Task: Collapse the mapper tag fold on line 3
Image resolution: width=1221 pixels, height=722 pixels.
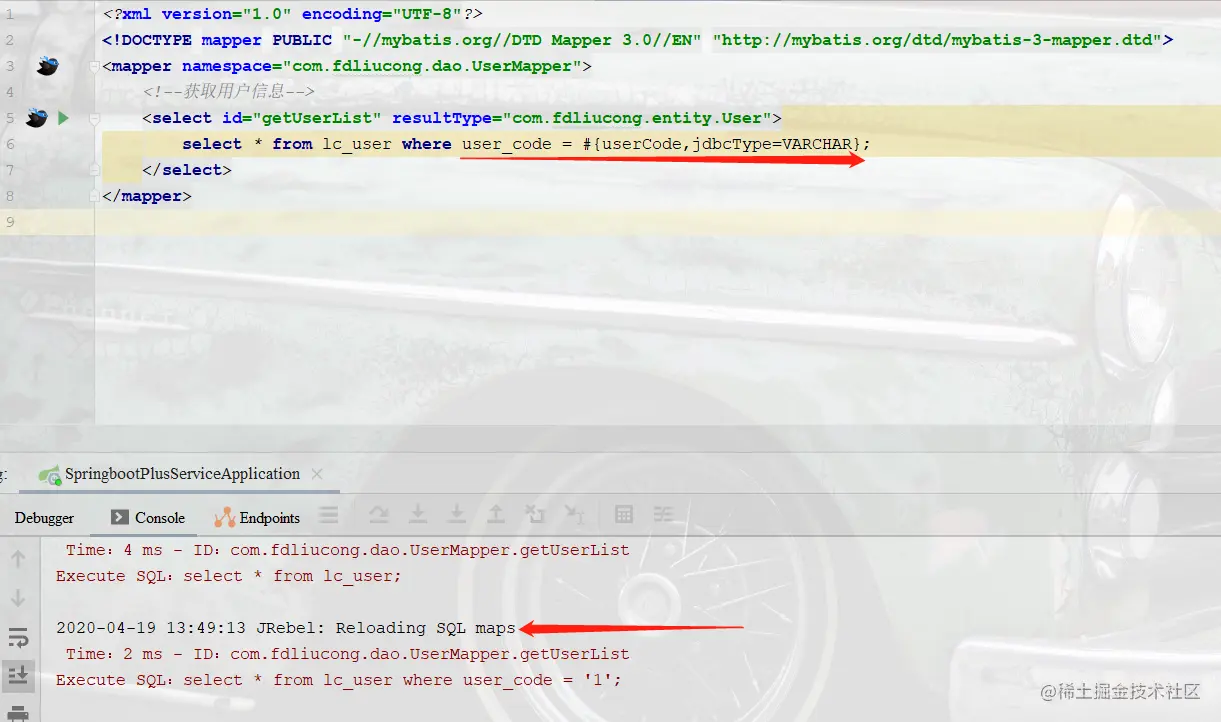Action: click(x=95, y=66)
